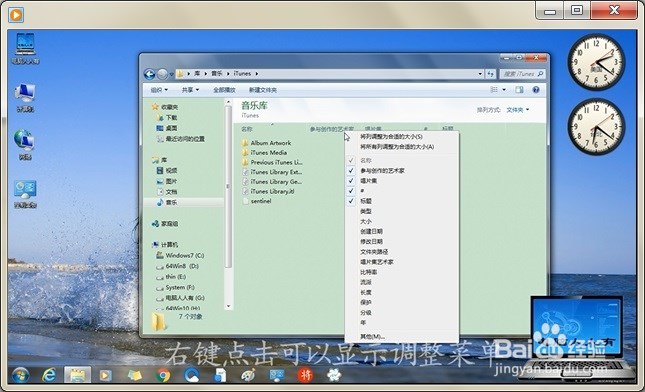Screen dimensions: 645x392
Task: Click the Explorer back arrow button
Action: click(x=149, y=74)
